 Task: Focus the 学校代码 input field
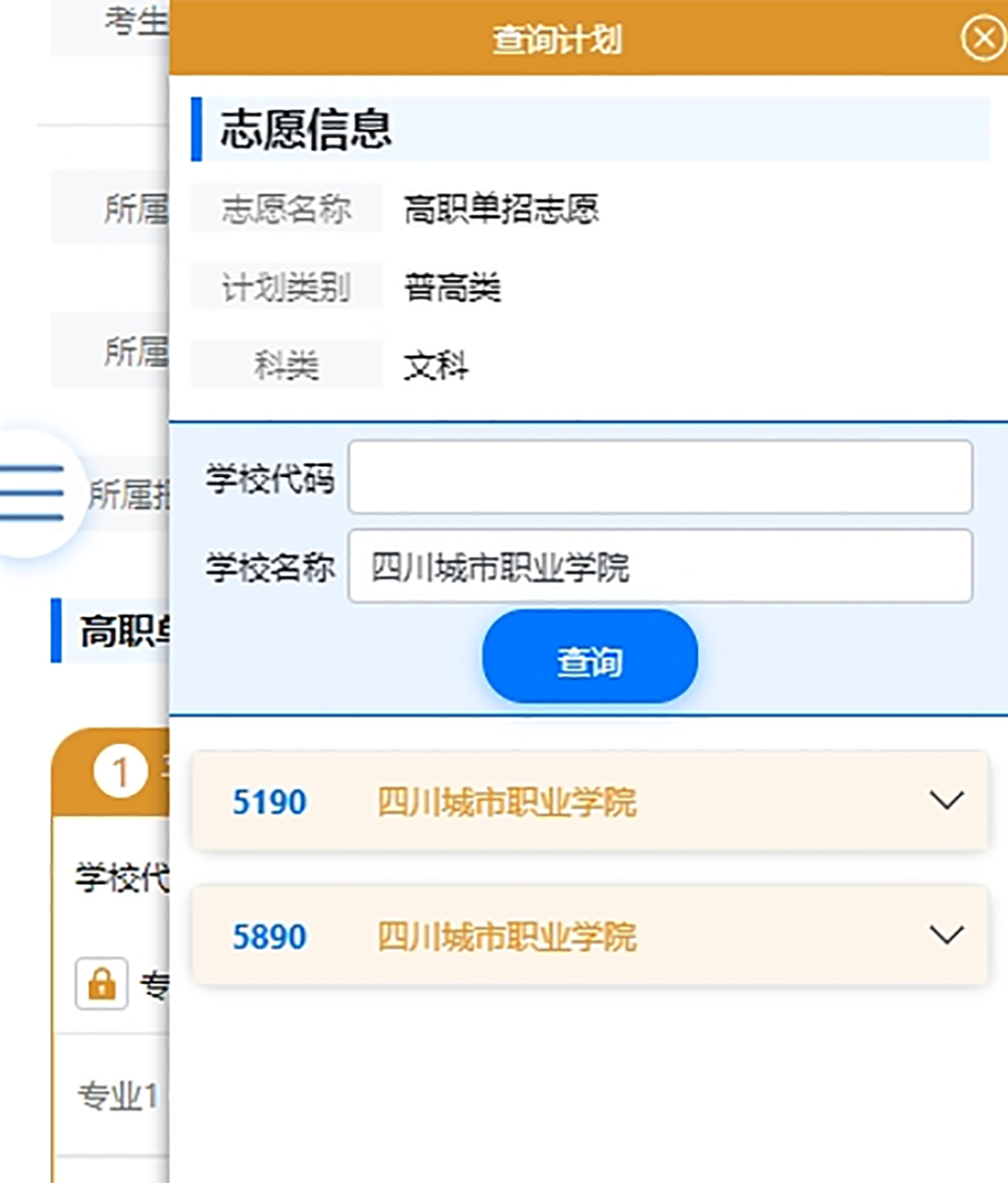pos(660,477)
